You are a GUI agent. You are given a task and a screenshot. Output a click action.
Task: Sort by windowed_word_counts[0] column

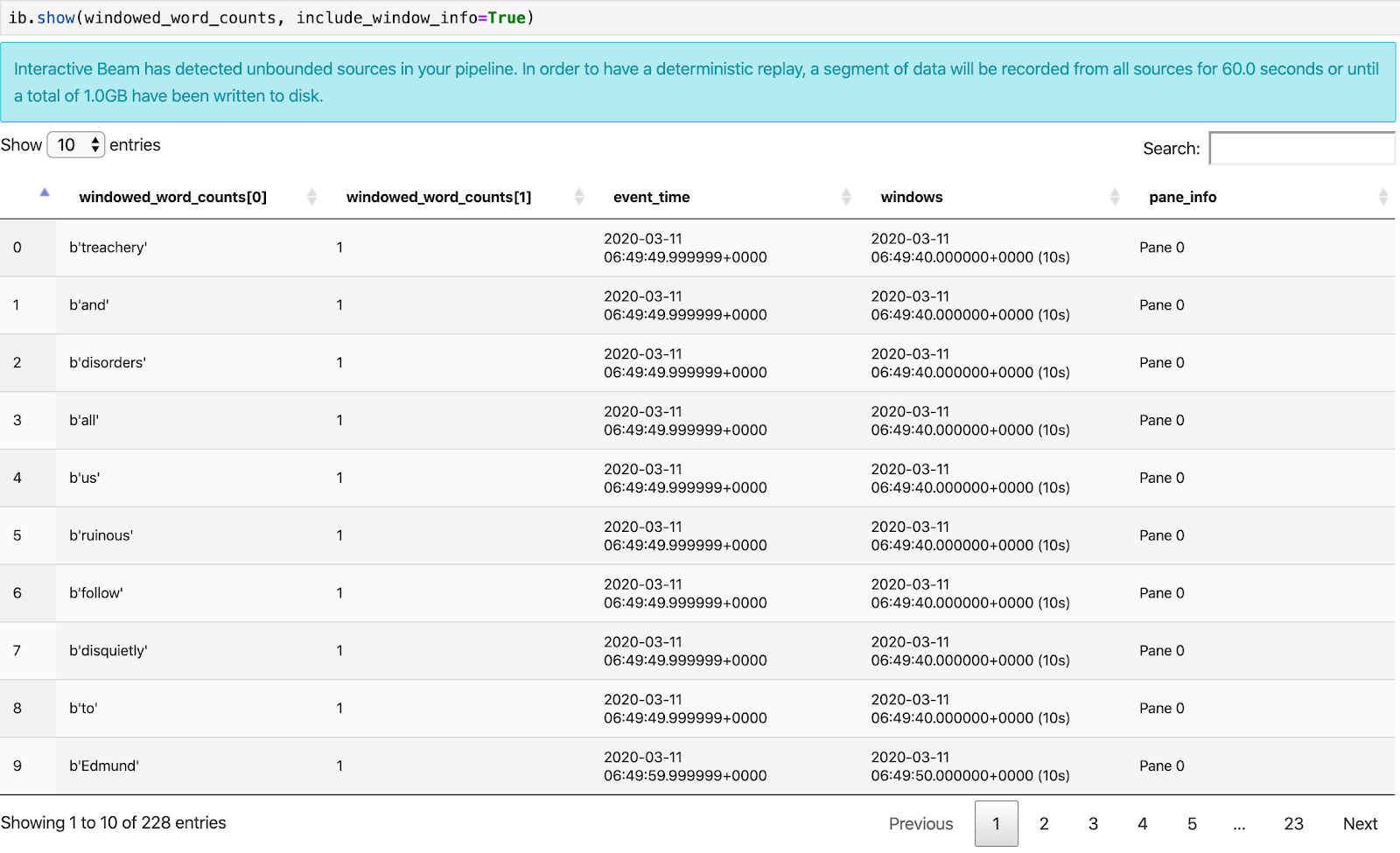click(311, 197)
